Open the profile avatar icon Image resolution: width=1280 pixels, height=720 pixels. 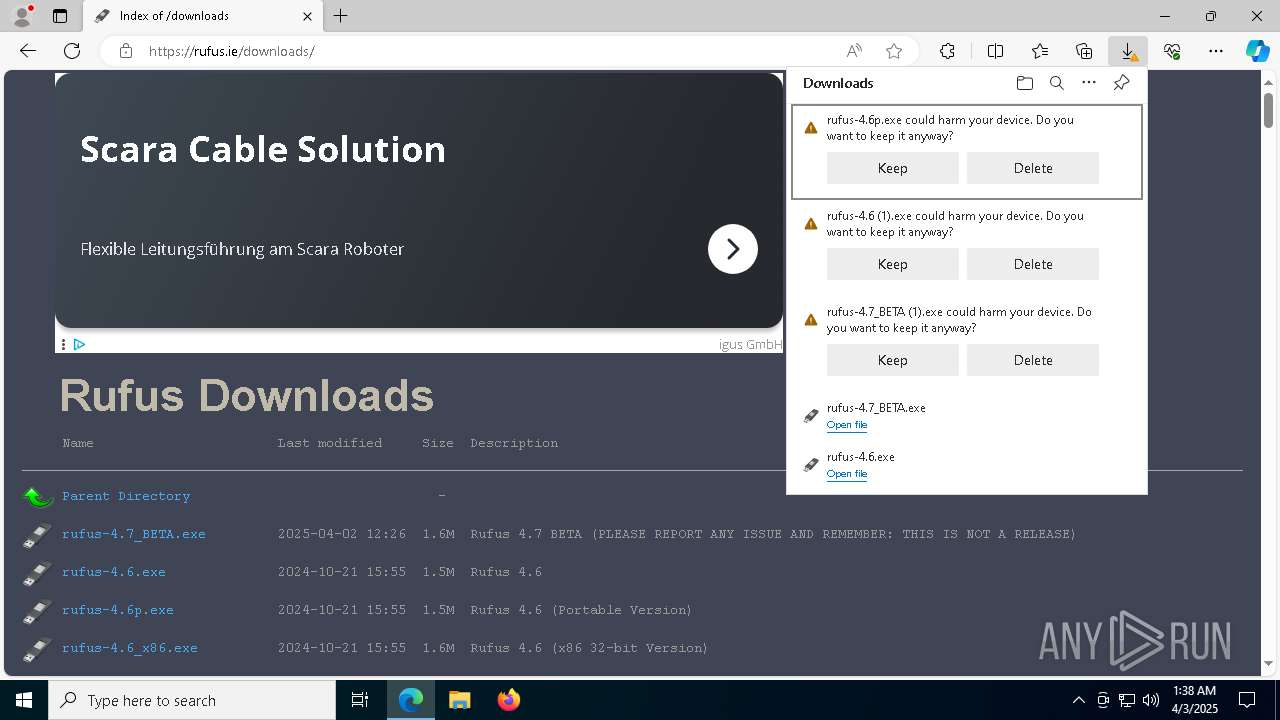pyautogui.click(x=21, y=16)
